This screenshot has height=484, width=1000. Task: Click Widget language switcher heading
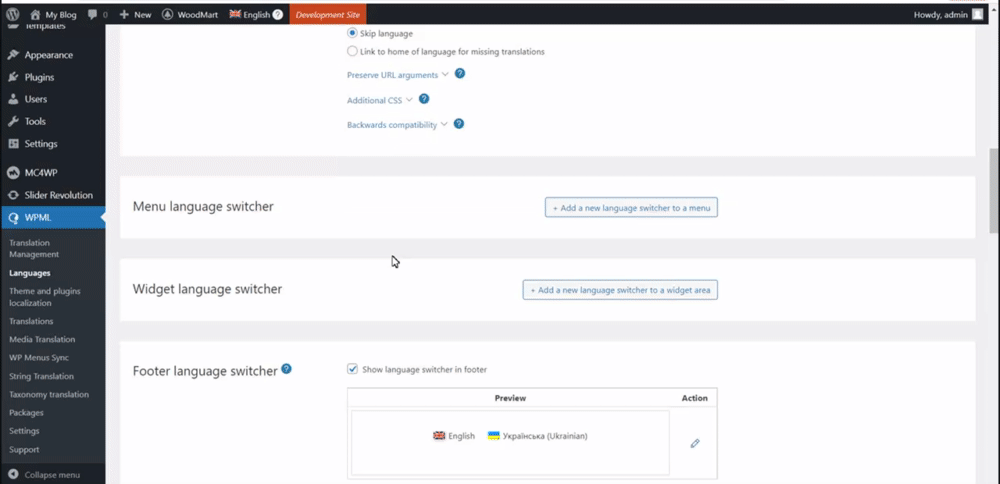[207, 289]
